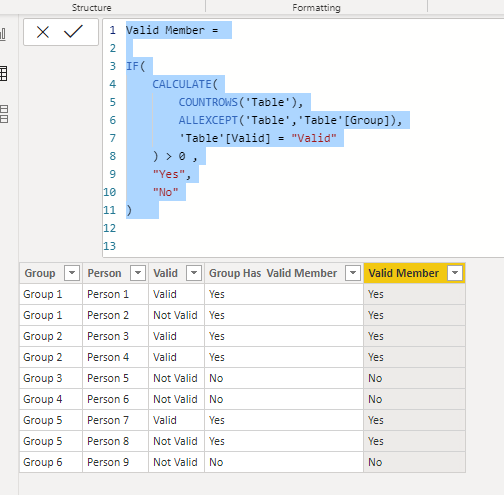Screen dimensions: 504x495
Task: Select Group 5 cell in Person 8 row
Action: pos(51,441)
